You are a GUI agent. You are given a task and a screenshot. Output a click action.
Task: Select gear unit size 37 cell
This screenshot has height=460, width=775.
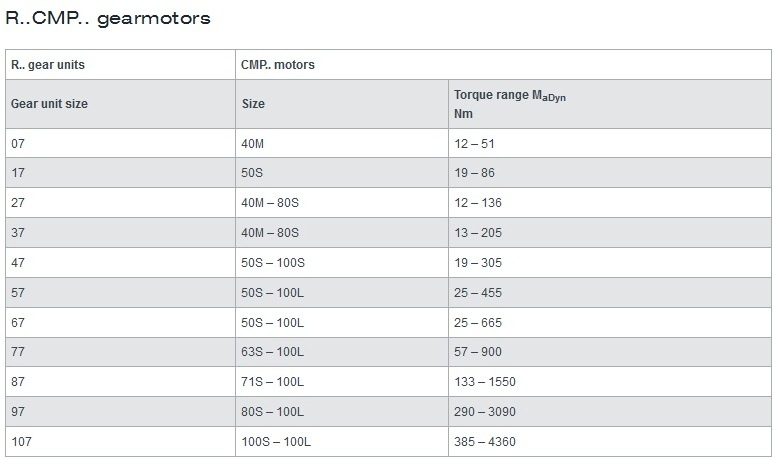point(120,233)
